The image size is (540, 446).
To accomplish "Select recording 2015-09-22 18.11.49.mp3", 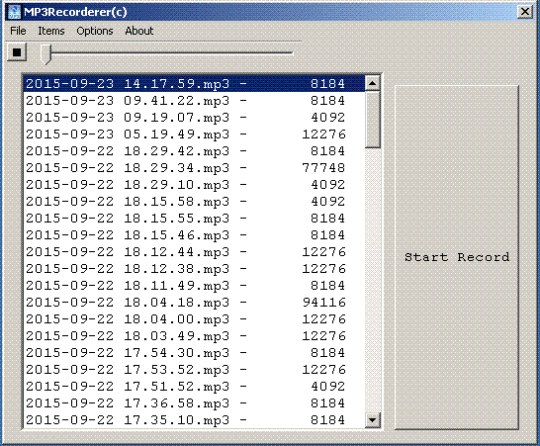I will tap(195, 286).
